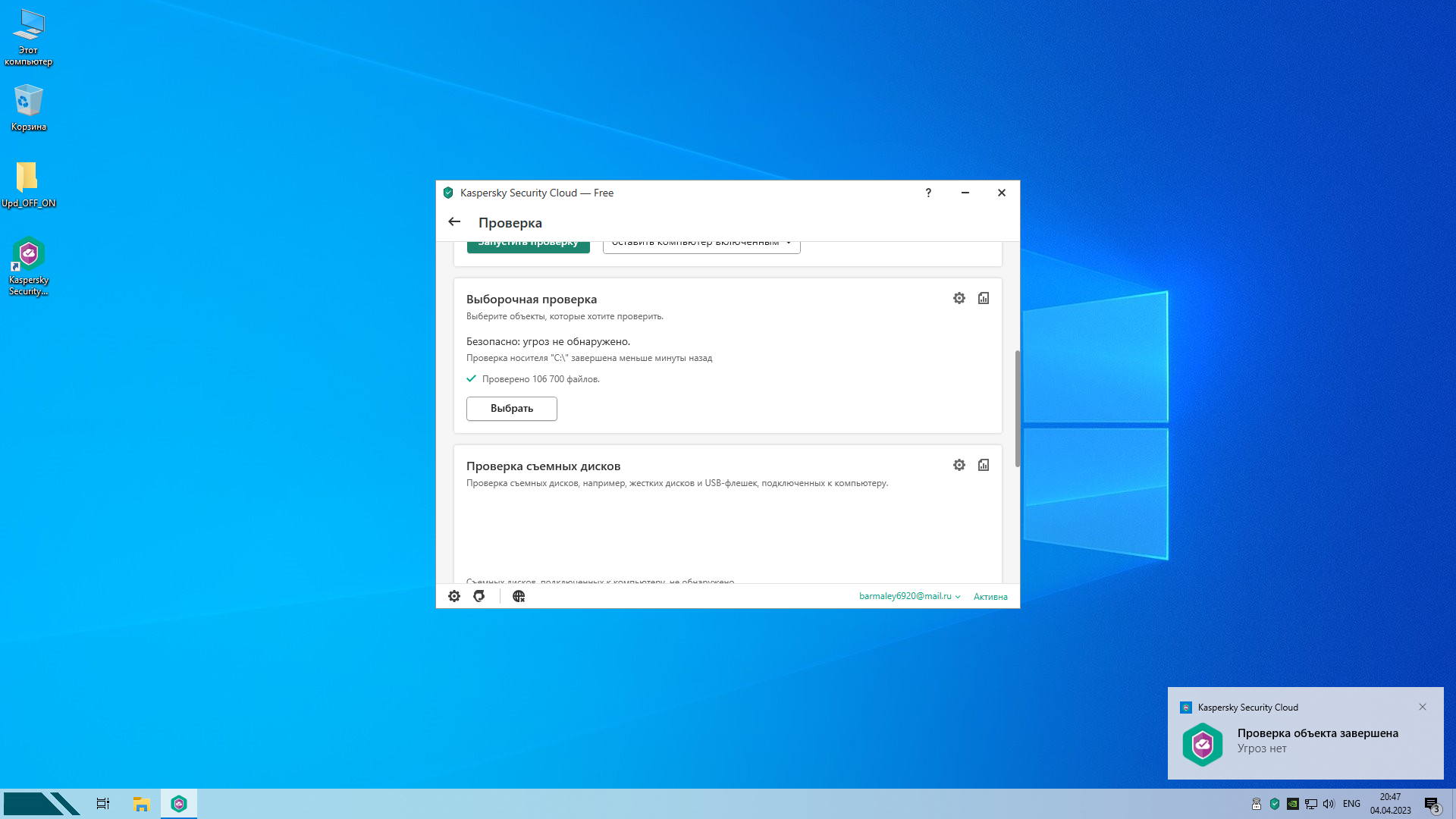Click the Выбрать button
The height and width of the screenshot is (819, 1456).
(x=512, y=409)
